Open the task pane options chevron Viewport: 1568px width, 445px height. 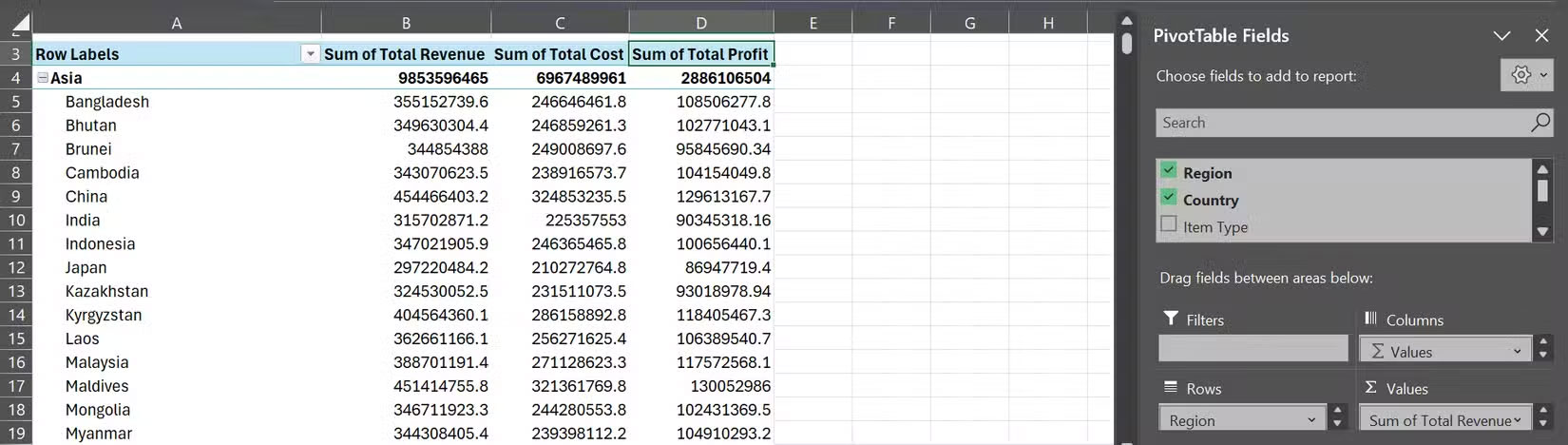pyautogui.click(x=1501, y=36)
